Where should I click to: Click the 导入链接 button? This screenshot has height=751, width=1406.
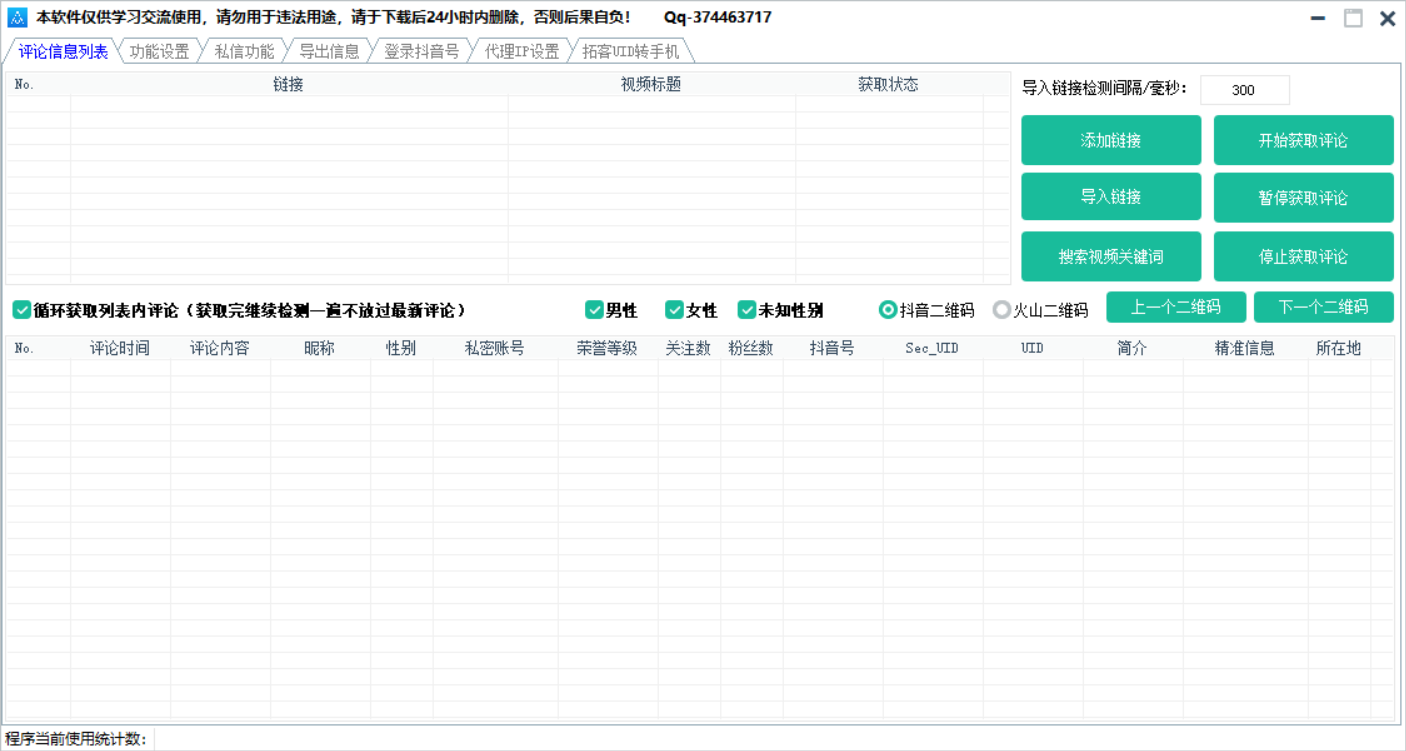pos(1111,197)
